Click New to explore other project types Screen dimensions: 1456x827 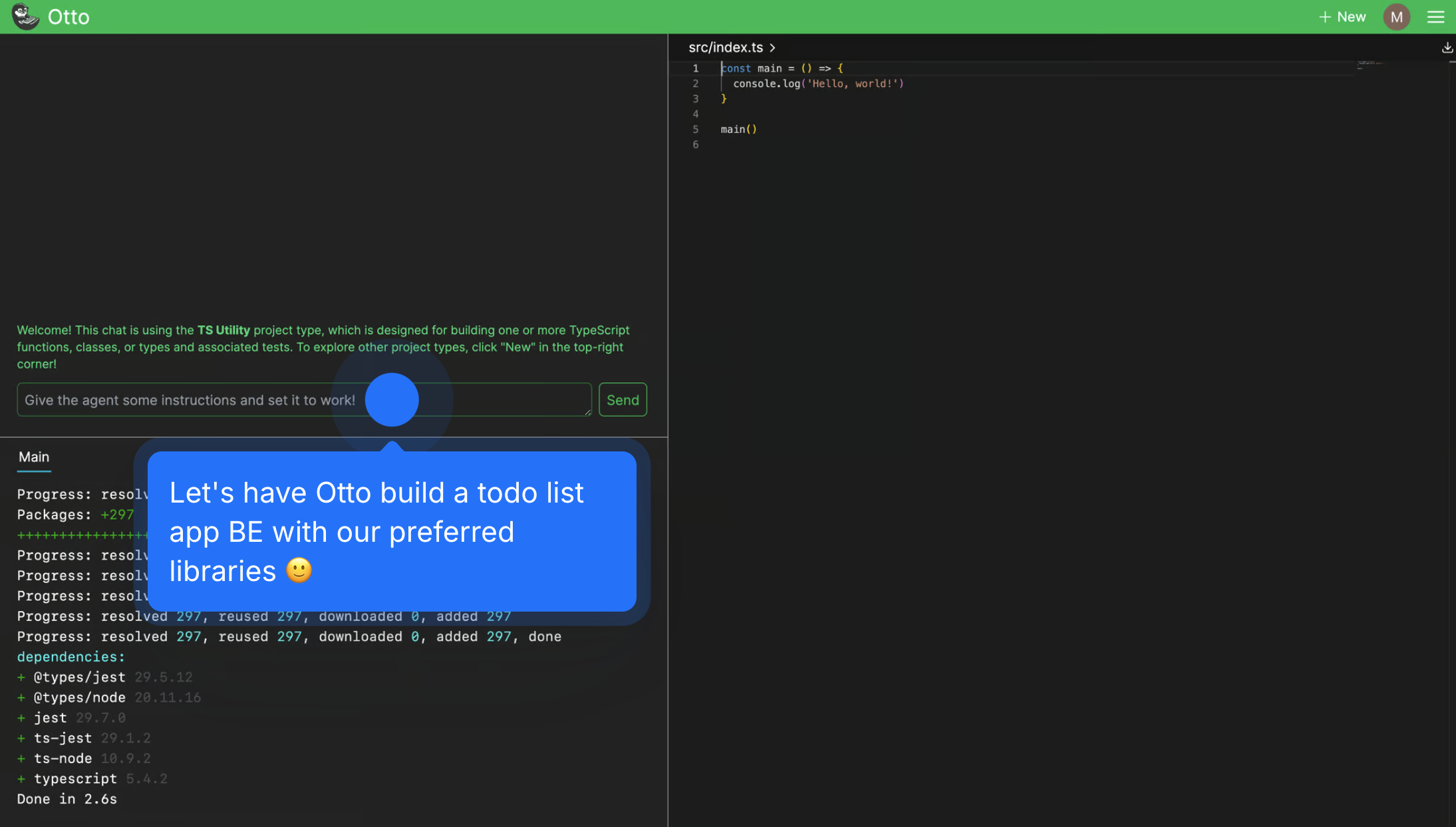coord(1351,16)
